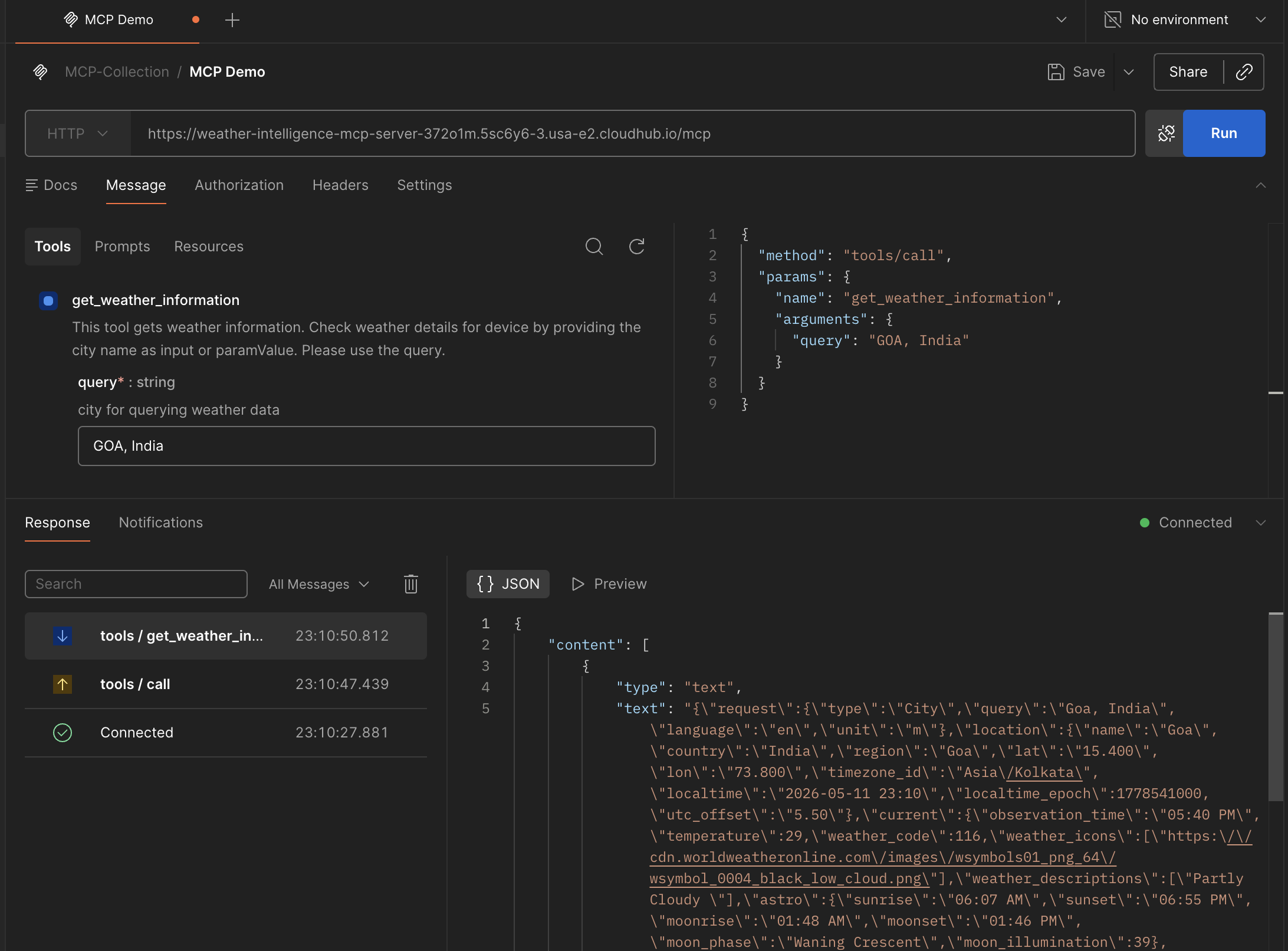Viewport: 1288px width, 951px height.
Task: Select the tools / get_weather_in... message row
Action: (226, 635)
